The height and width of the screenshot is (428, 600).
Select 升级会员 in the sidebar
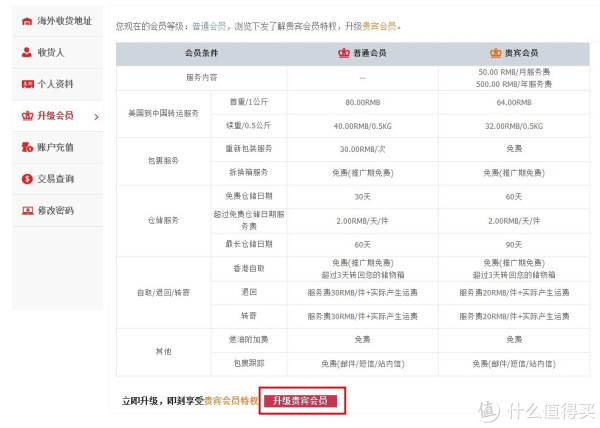57,116
